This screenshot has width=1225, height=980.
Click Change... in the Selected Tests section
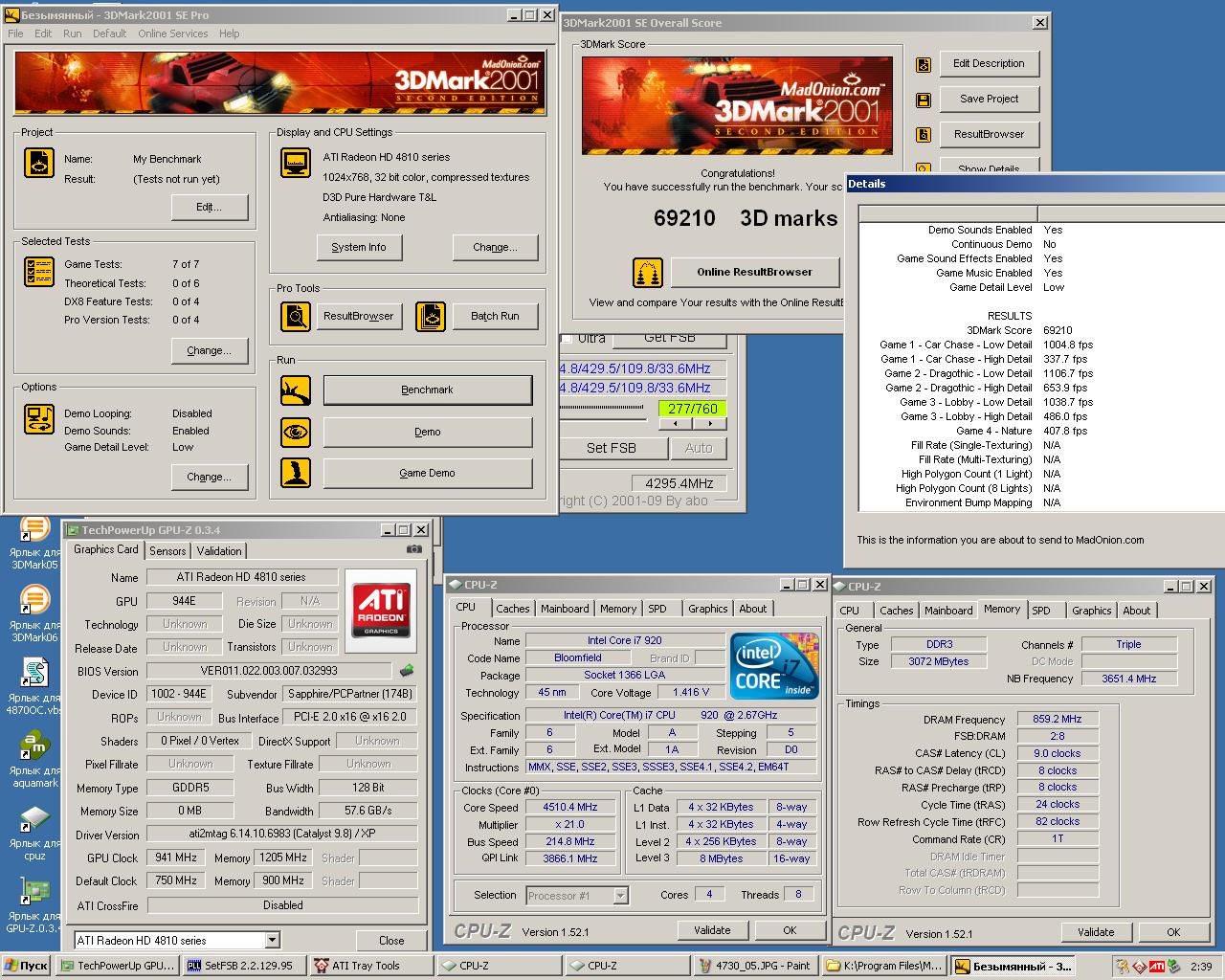coord(210,350)
